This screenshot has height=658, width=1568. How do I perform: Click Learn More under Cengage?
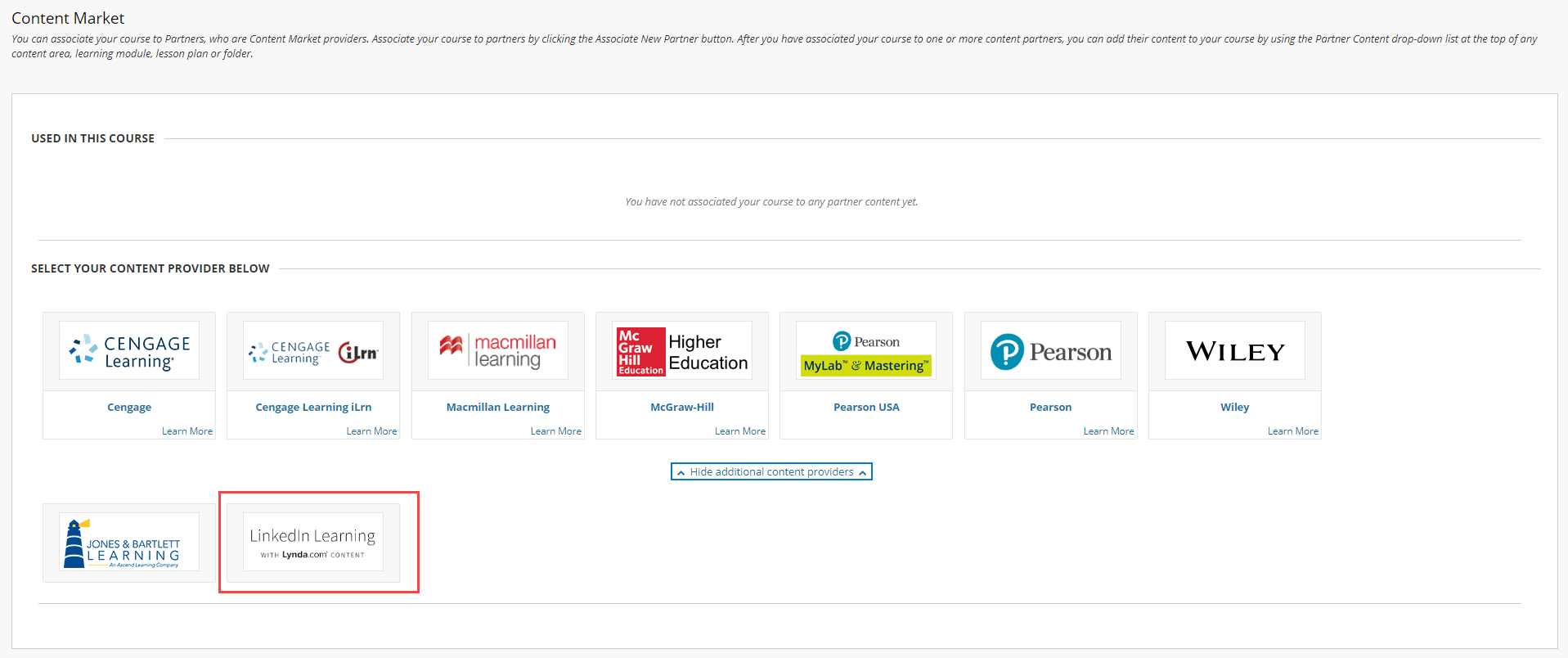(187, 431)
